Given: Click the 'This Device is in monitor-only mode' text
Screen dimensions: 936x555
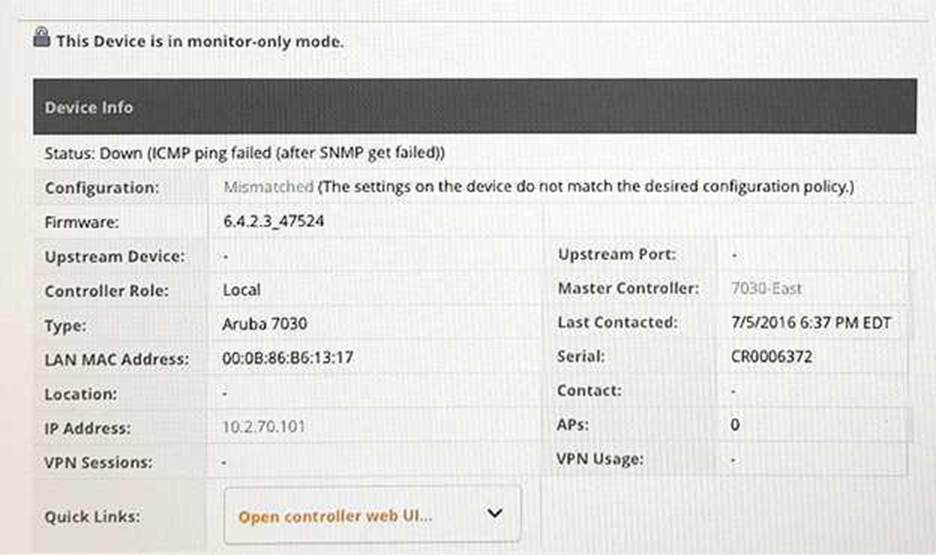Looking at the screenshot, I should tap(200, 41).
